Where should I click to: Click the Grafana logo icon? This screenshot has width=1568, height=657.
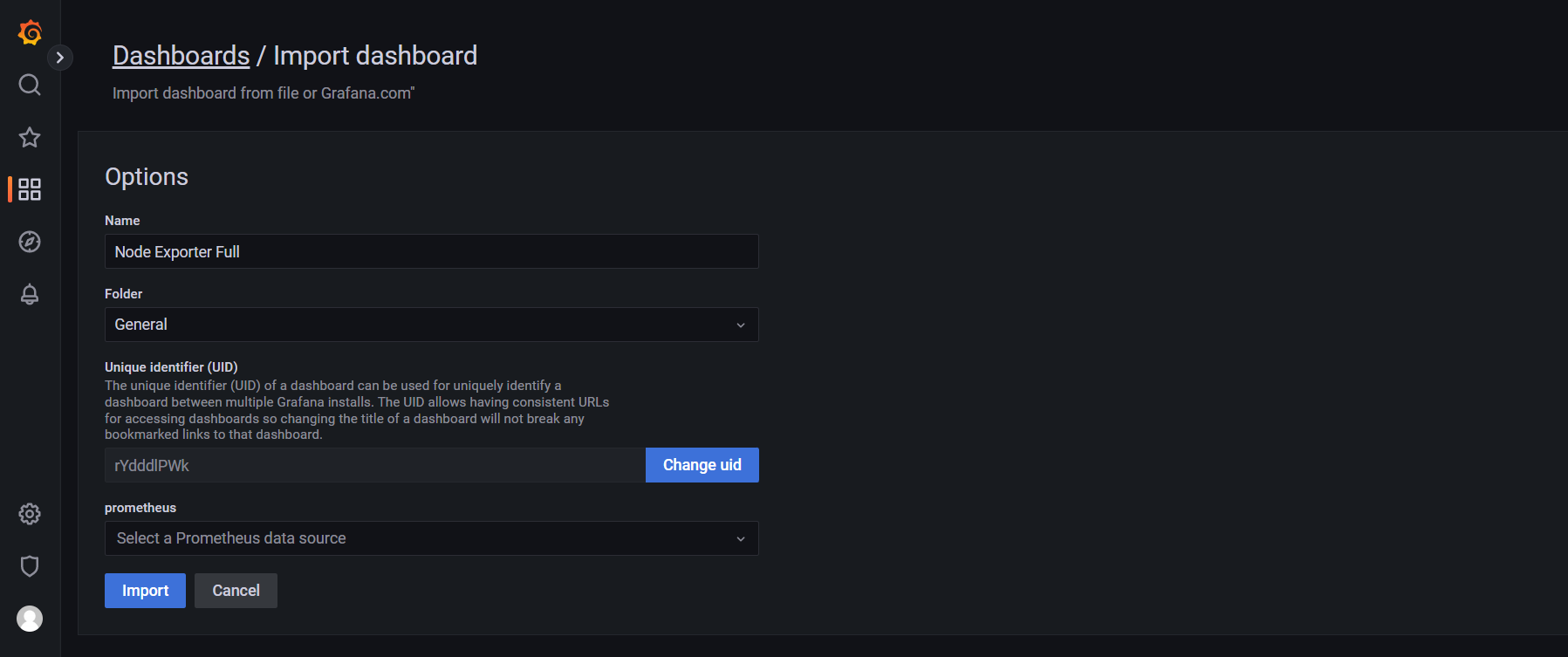click(30, 32)
